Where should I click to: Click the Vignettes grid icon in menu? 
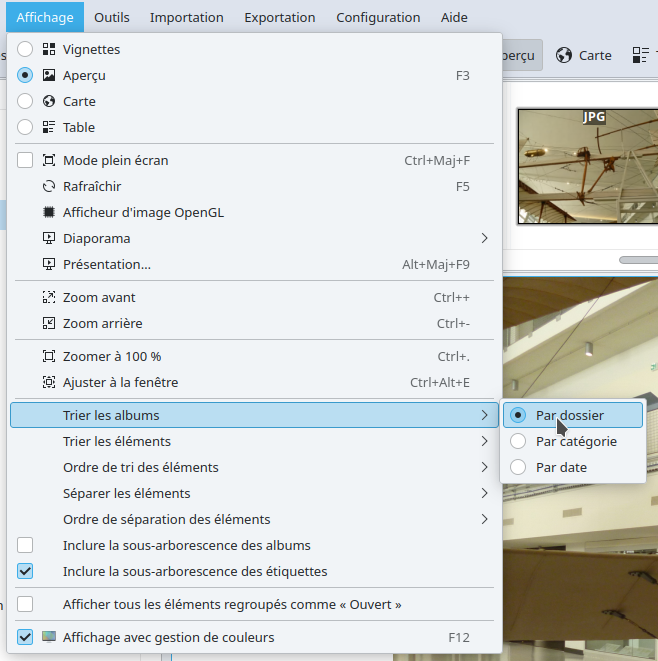(49, 49)
